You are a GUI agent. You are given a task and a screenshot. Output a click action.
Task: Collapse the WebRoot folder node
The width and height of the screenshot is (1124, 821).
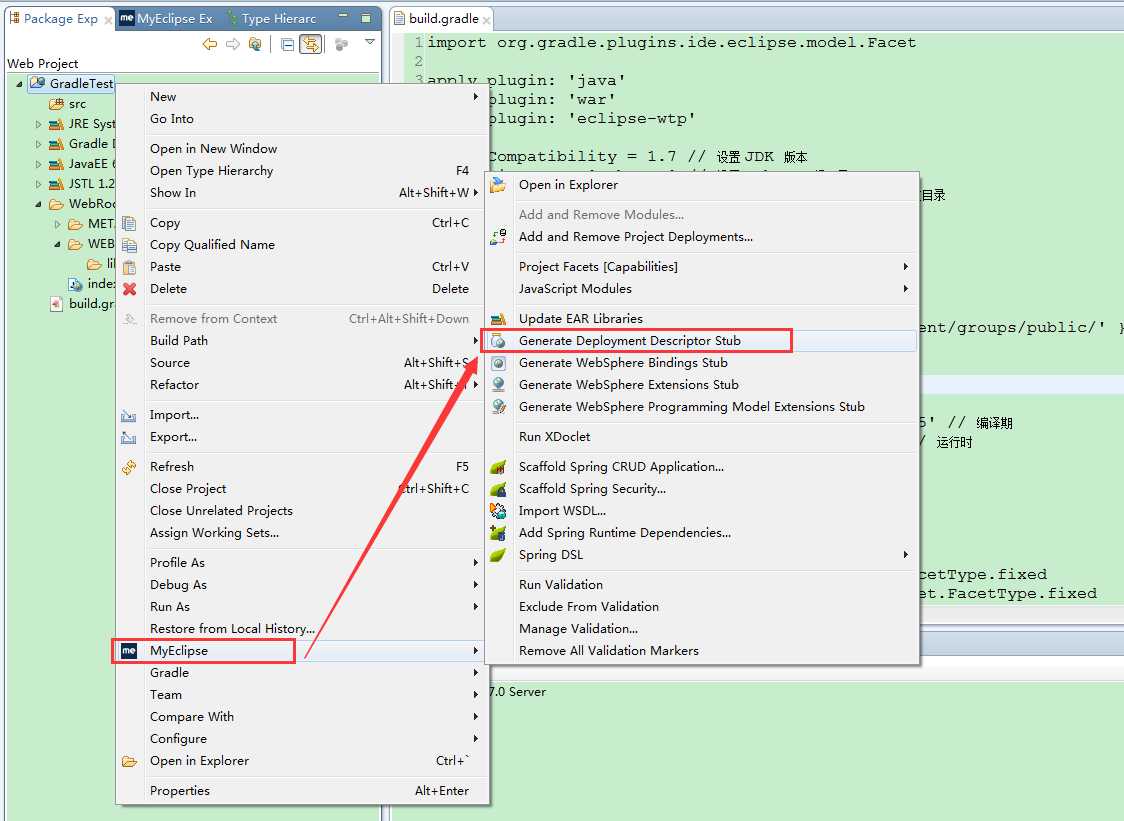pyautogui.click(x=38, y=204)
